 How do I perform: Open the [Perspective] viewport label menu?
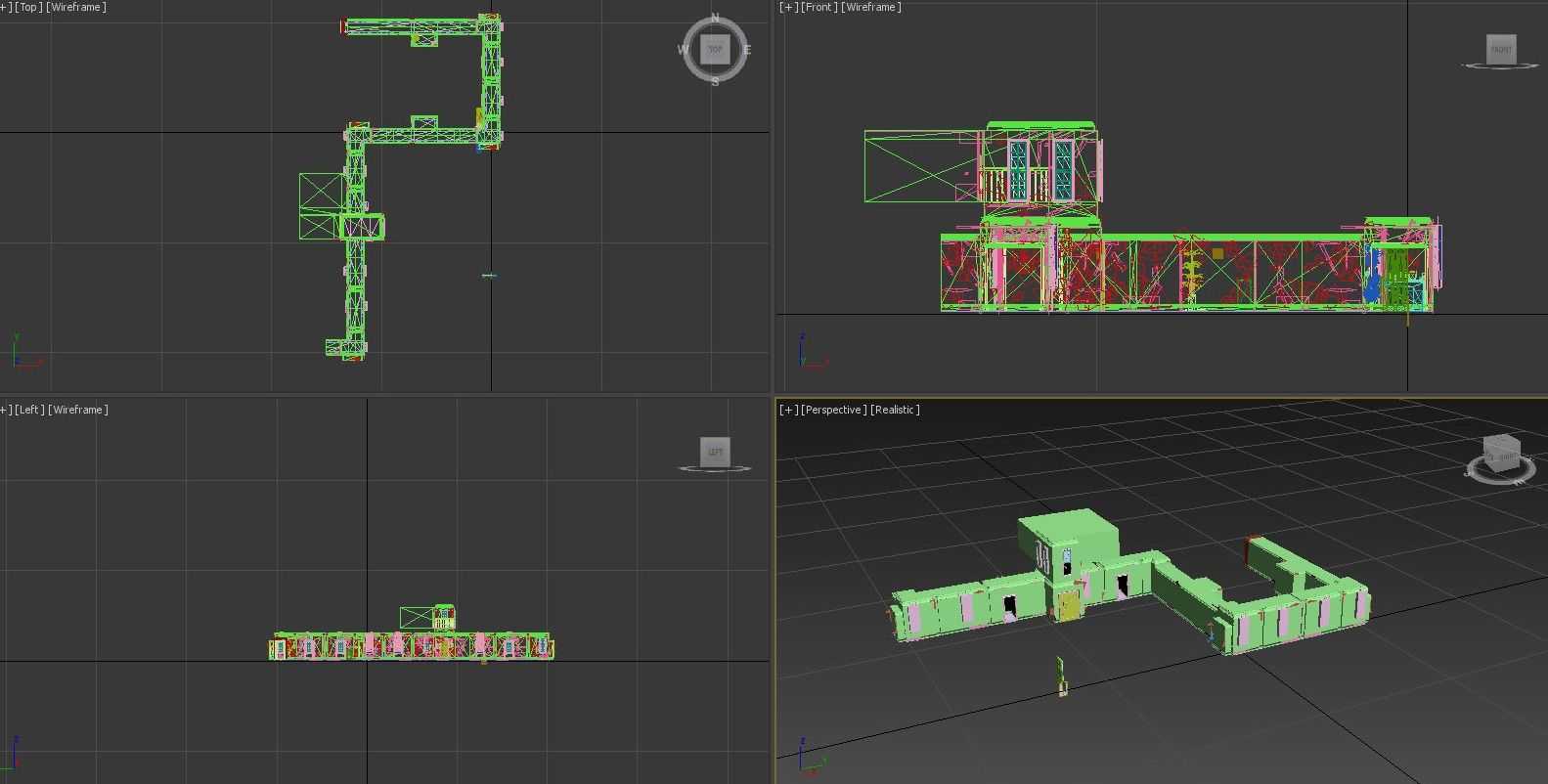point(833,411)
